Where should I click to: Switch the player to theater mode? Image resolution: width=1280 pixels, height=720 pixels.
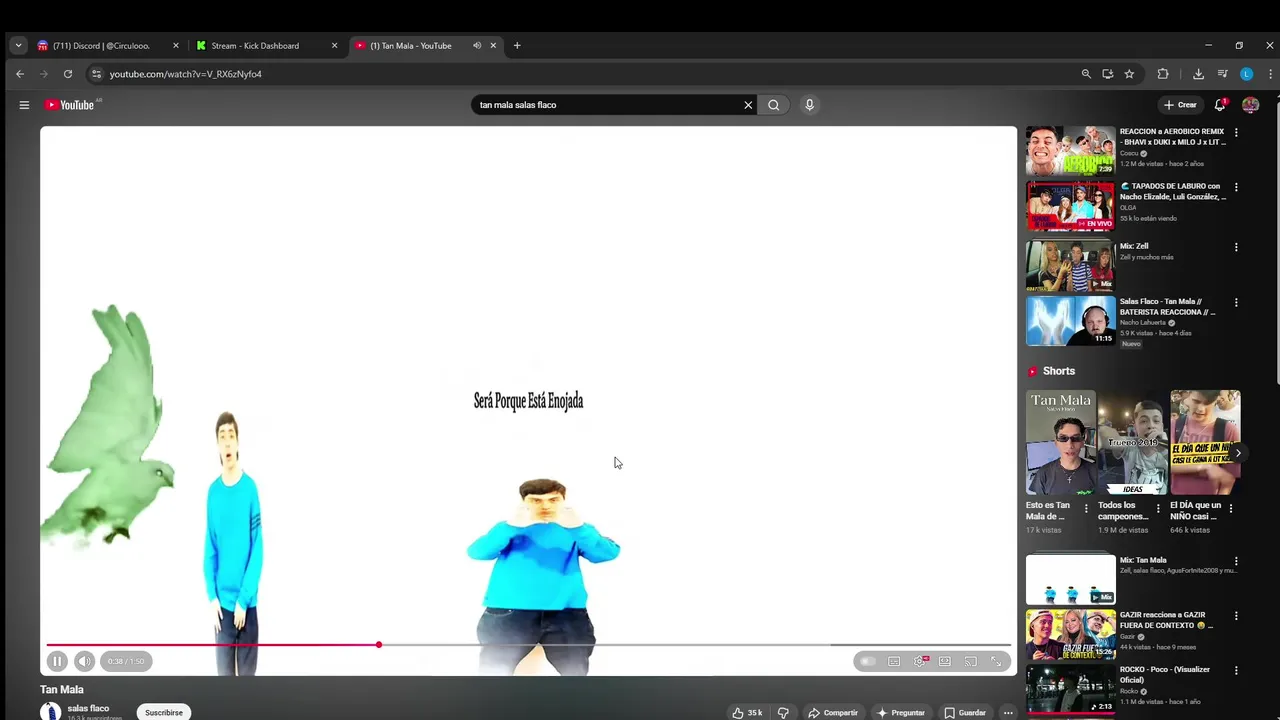(945, 661)
